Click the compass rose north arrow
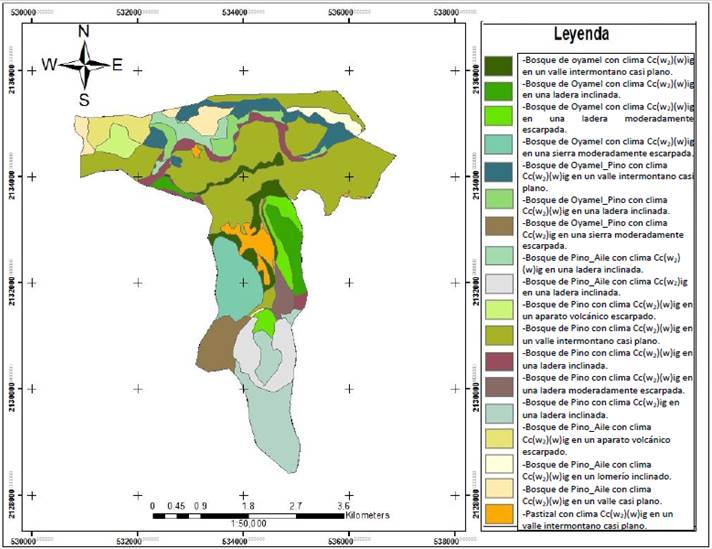Image resolution: width=712 pixels, height=549 pixels. [85, 49]
